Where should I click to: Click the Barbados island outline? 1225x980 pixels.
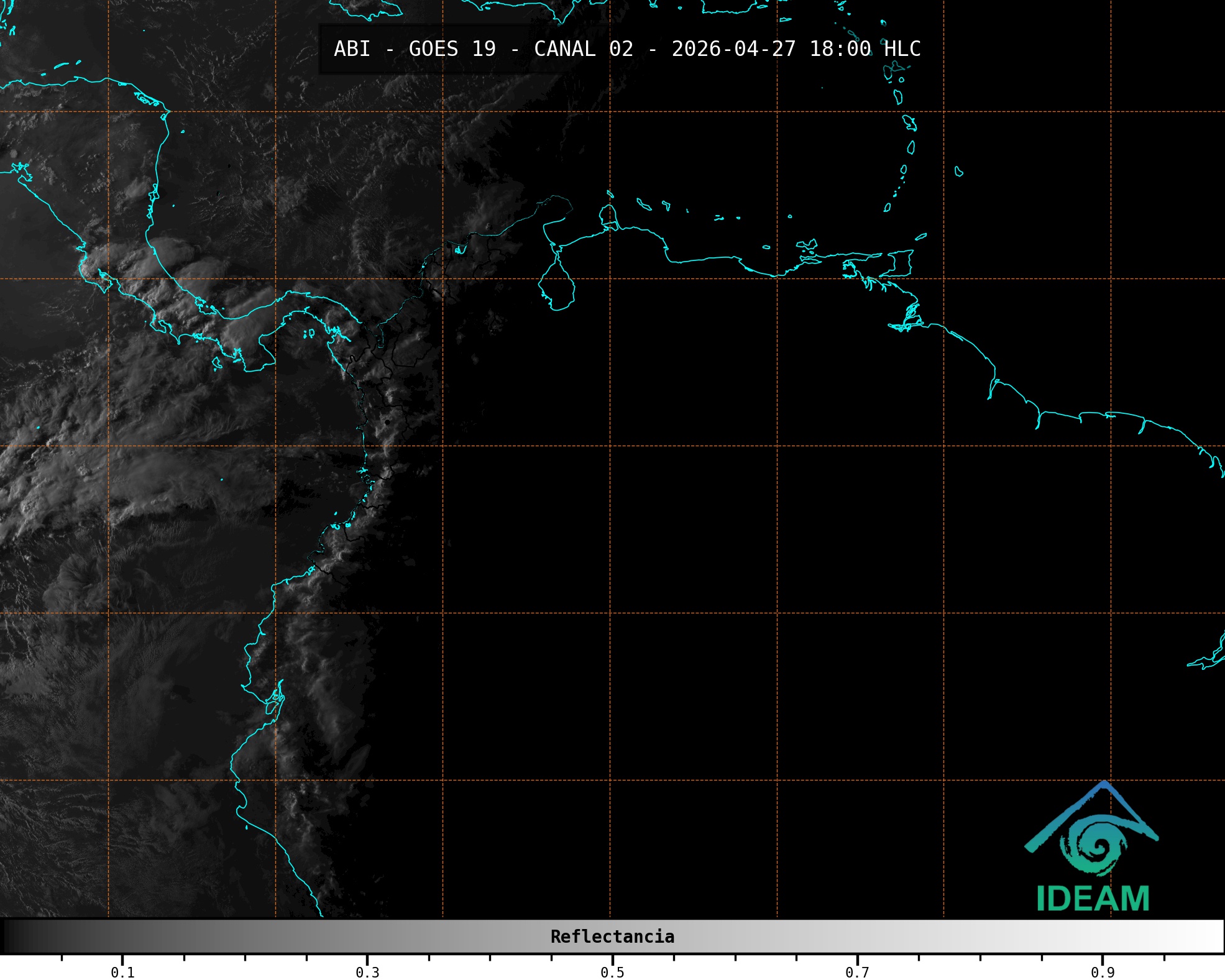[959, 172]
